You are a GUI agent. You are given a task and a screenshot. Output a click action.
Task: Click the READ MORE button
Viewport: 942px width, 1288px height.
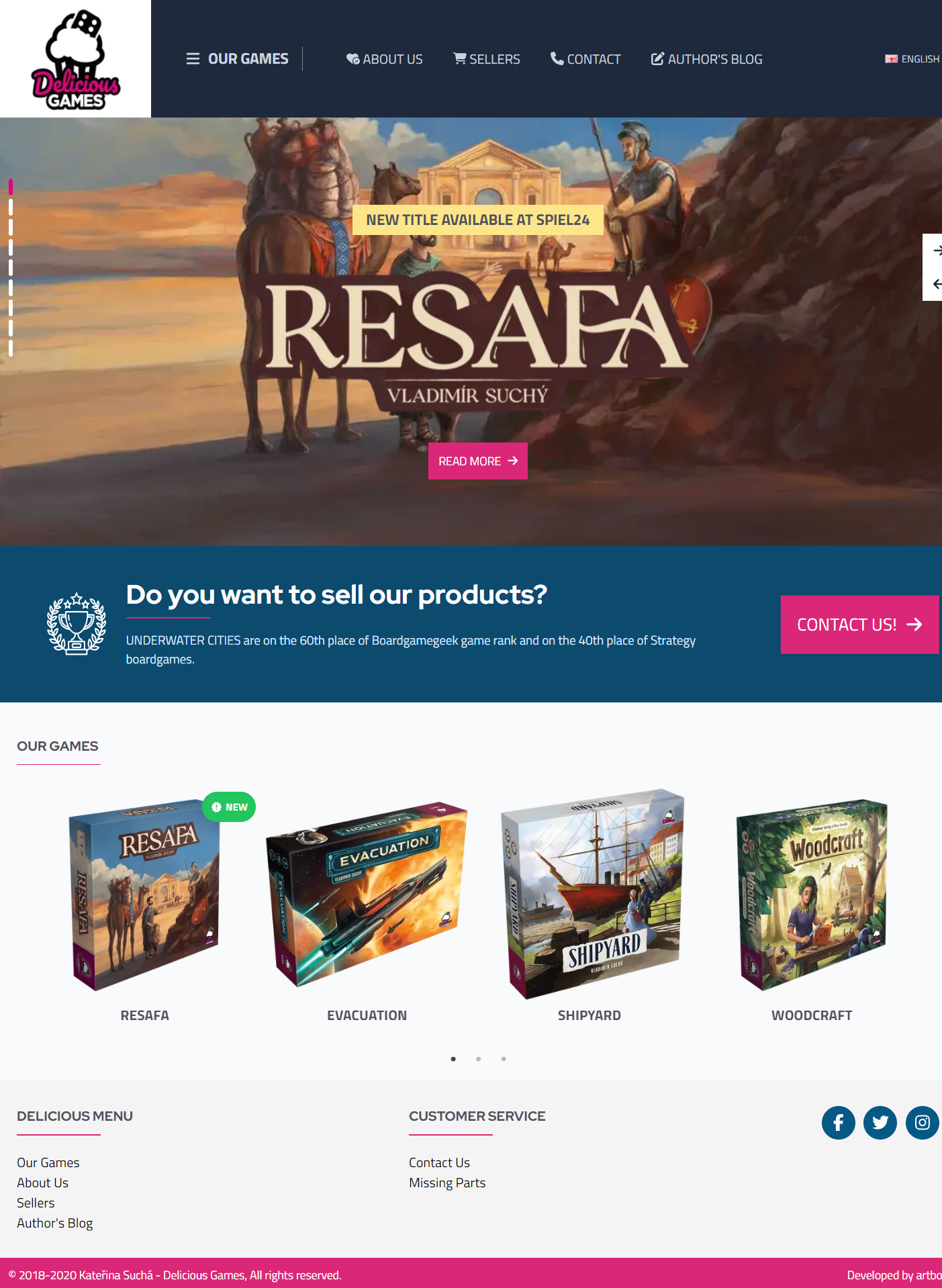pyautogui.click(x=478, y=461)
